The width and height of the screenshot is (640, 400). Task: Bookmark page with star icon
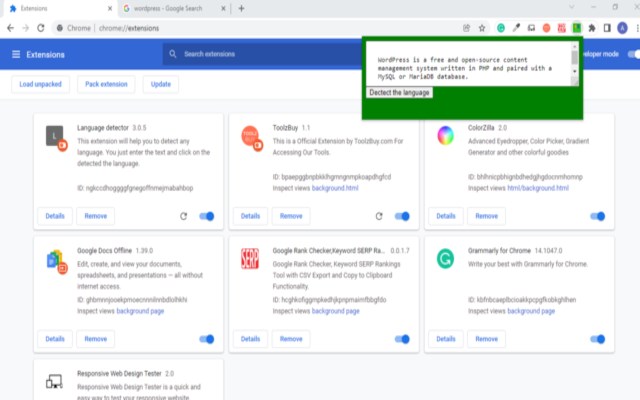(482, 28)
